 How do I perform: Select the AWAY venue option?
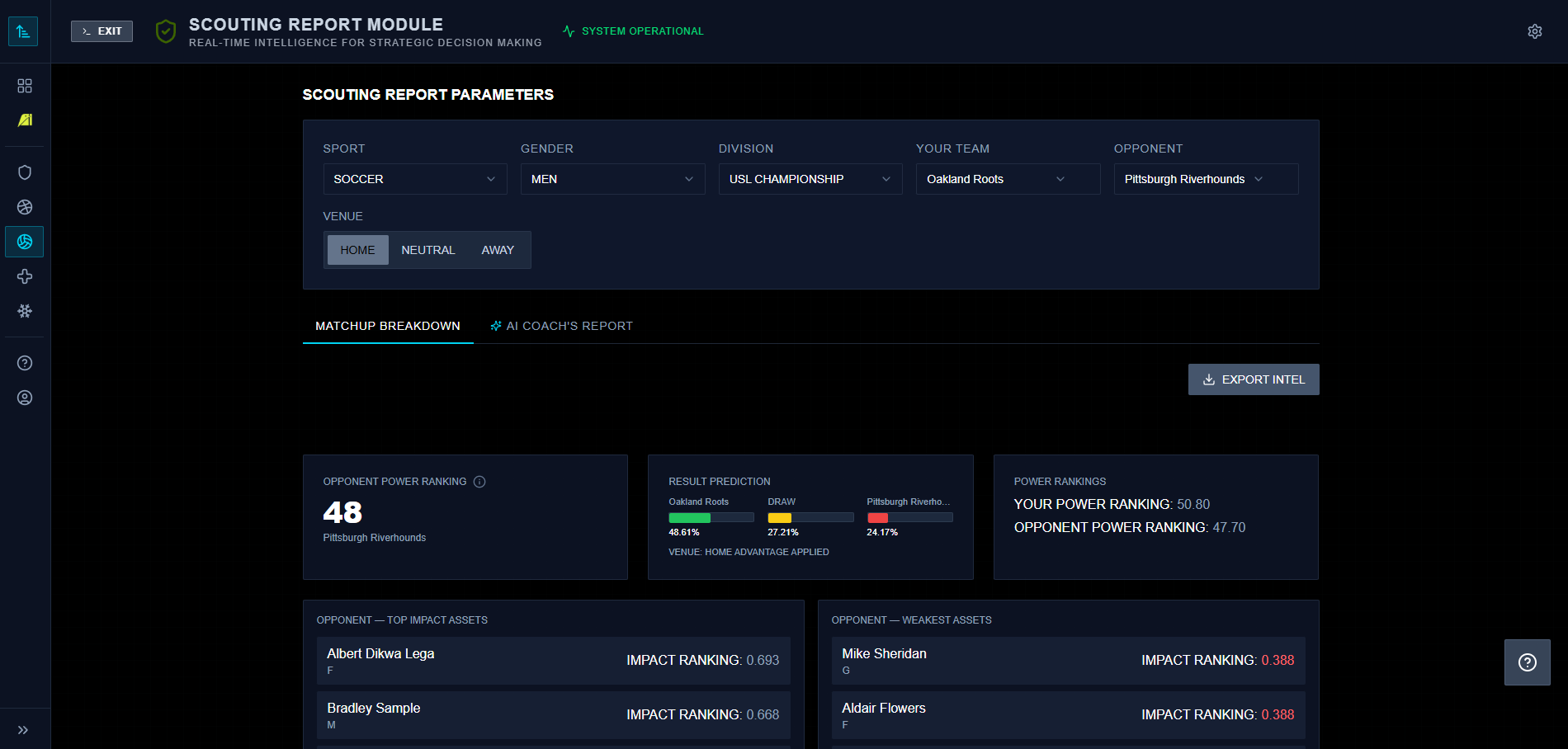pos(498,250)
